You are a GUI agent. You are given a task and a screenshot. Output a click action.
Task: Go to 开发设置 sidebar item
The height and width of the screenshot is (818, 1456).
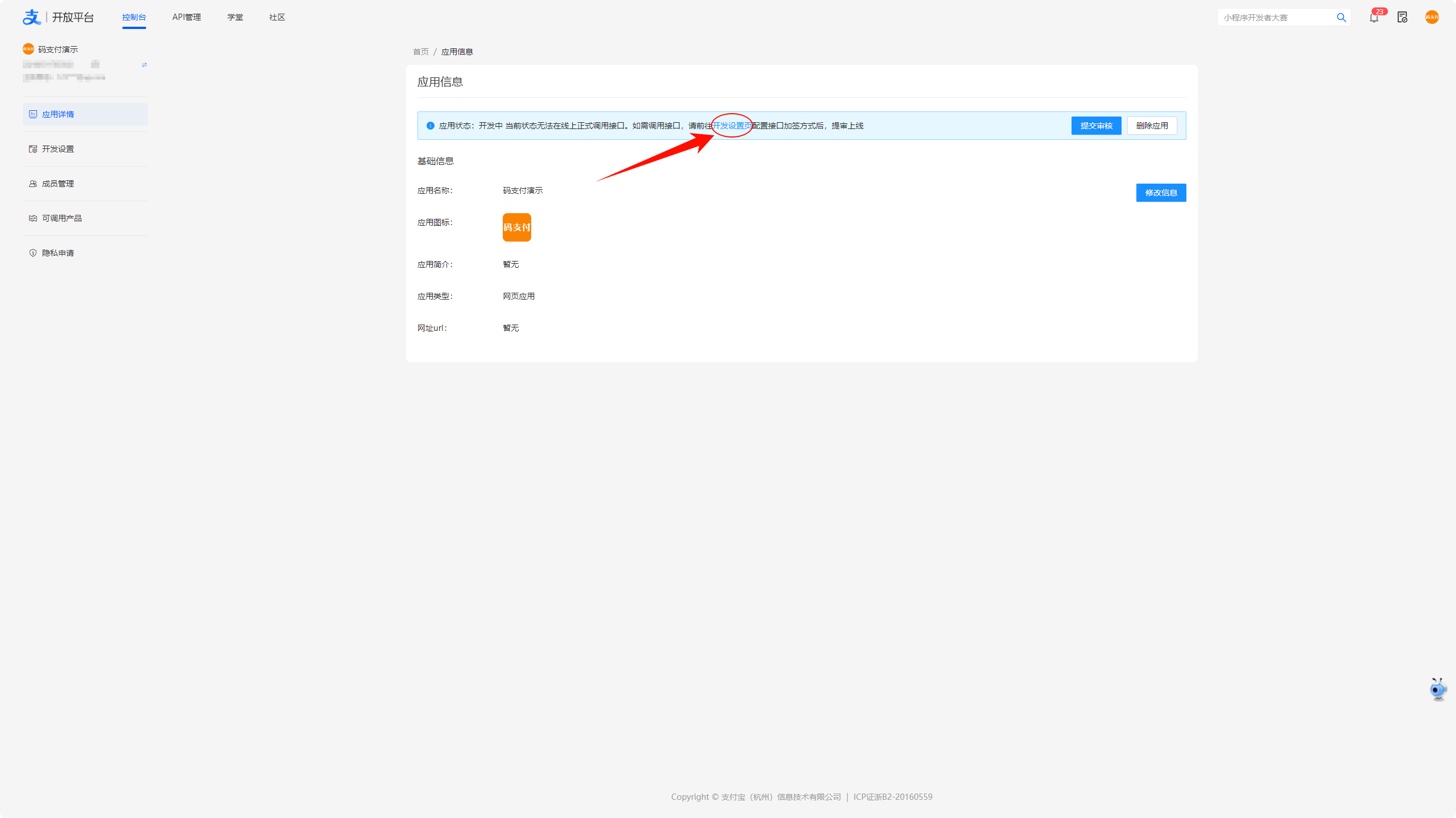[x=58, y=149]
